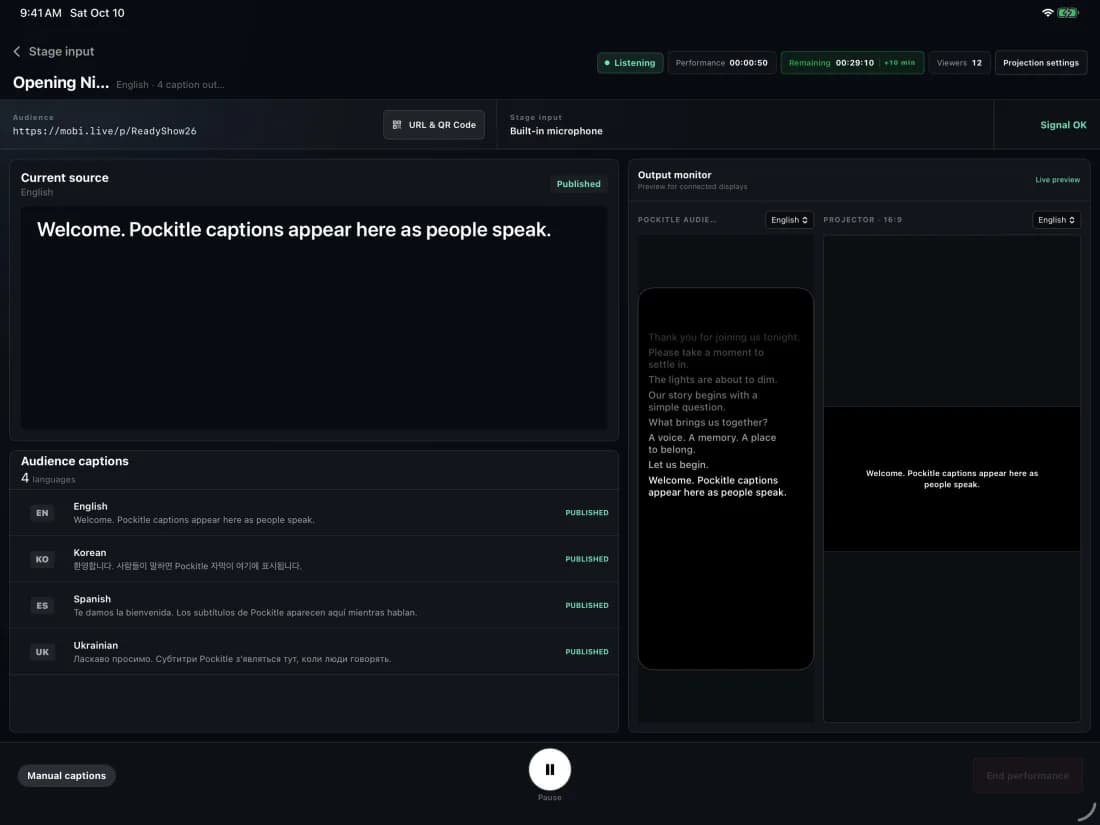Select the Ukrainian audience caption row
Viewport: 1100px width, 825px height.
pos(314,652)
